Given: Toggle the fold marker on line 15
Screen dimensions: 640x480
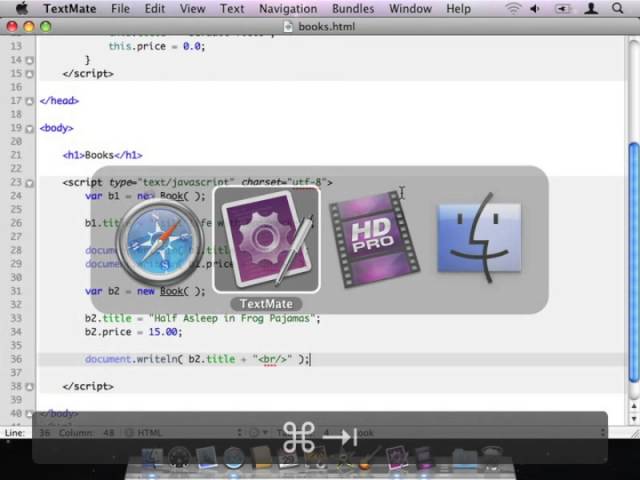Looking at the screenshot, I should click(29, 74).
